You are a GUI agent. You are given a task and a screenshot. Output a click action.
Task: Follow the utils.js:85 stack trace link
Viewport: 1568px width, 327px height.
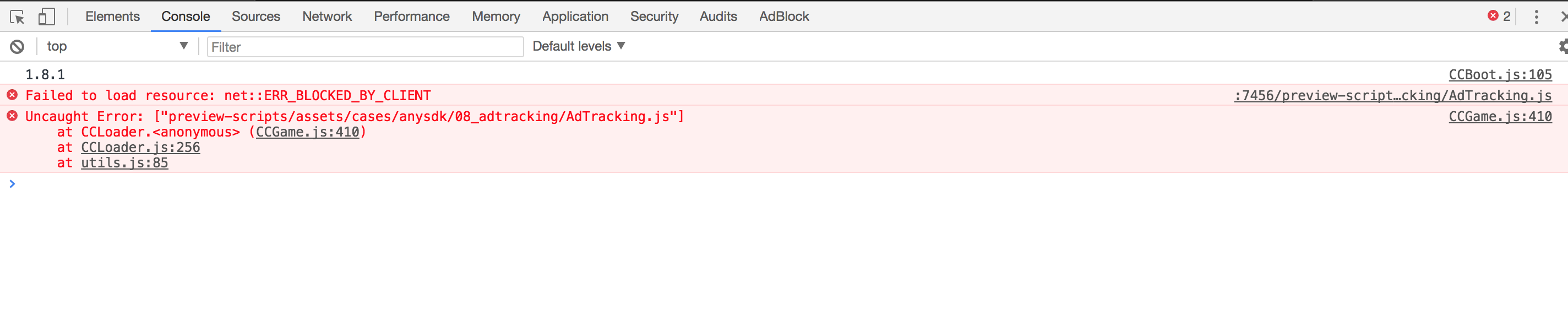pos(124,162)
